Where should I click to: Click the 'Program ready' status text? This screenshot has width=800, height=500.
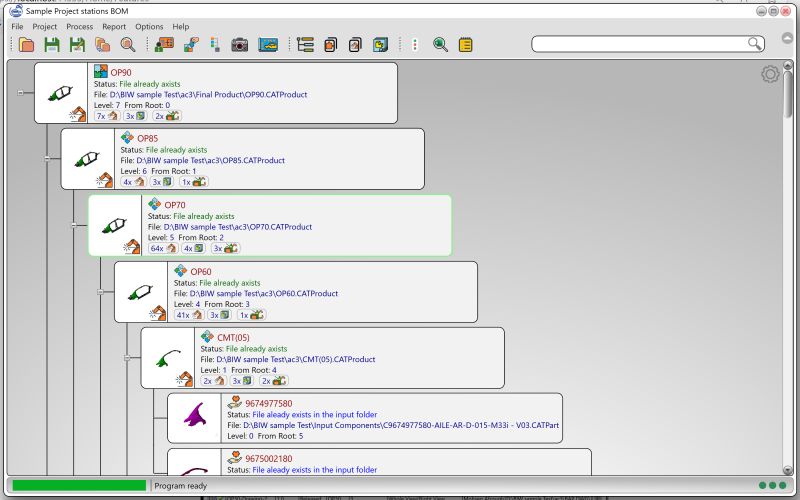181,486
